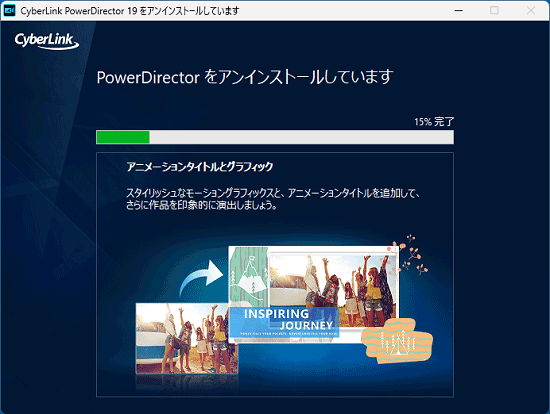Click the 'PowerDirector をアンインストールしています' heading
The height and width of the screenshot is (414, 550).
click(245, 77)
